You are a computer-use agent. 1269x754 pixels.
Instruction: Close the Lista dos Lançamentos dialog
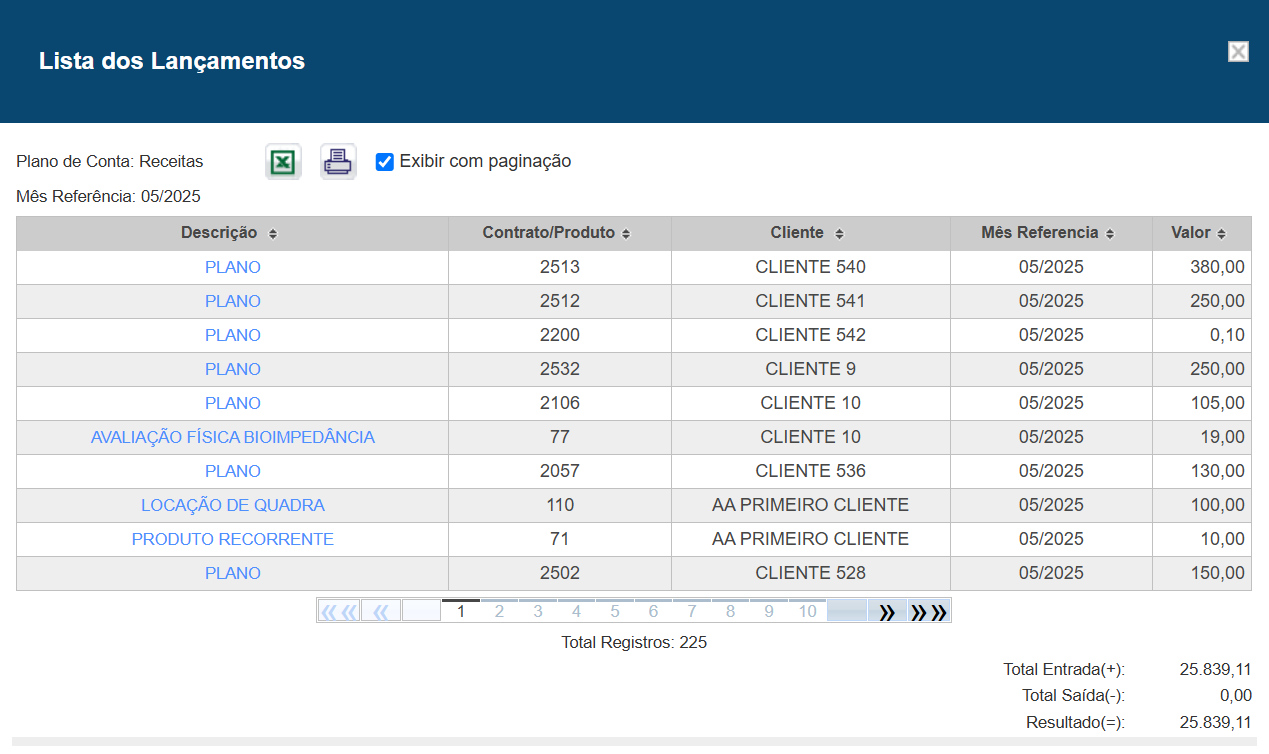(x=1238, y=52)
